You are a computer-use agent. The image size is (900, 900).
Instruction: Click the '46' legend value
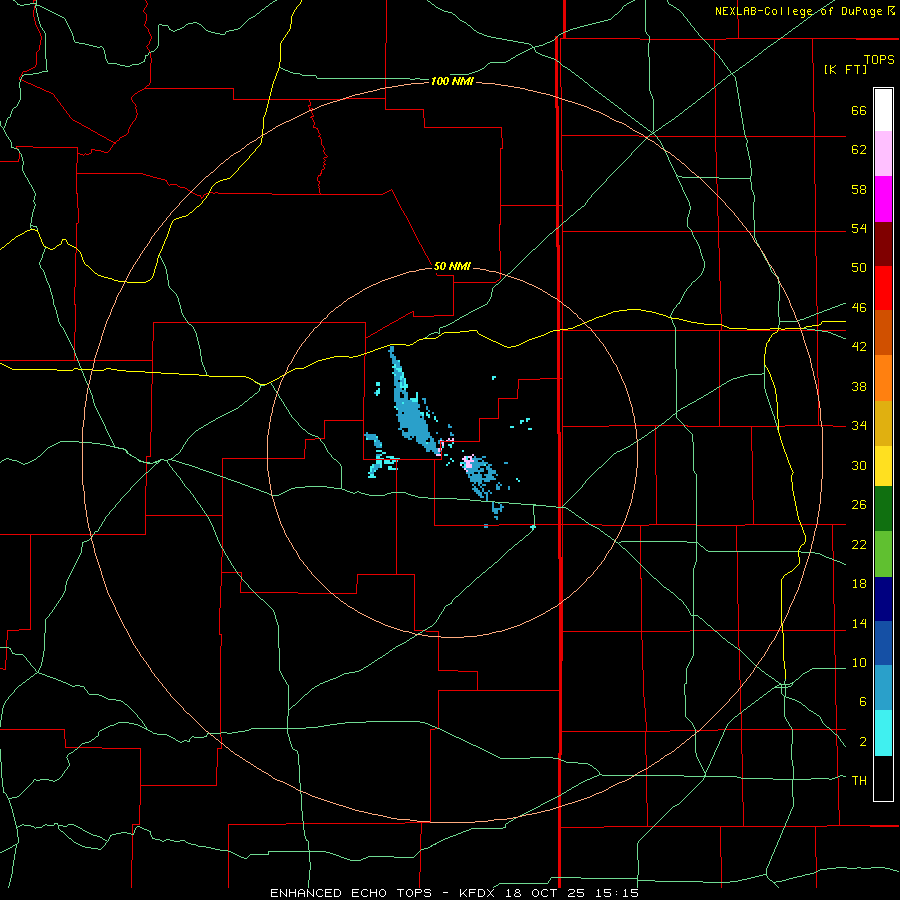click(859, 308)
